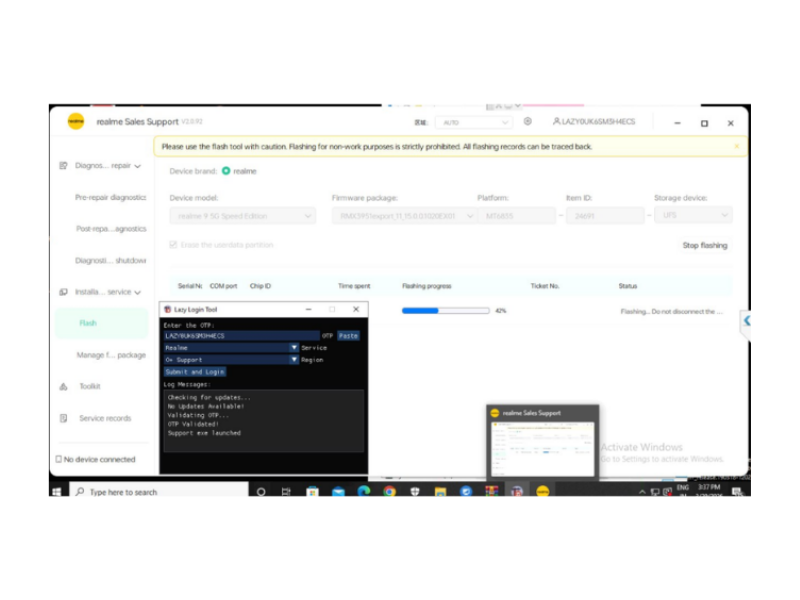Close the Lazy Login Tool window
Viewport: 800px width, 600px height.
[x=356, y=309]
